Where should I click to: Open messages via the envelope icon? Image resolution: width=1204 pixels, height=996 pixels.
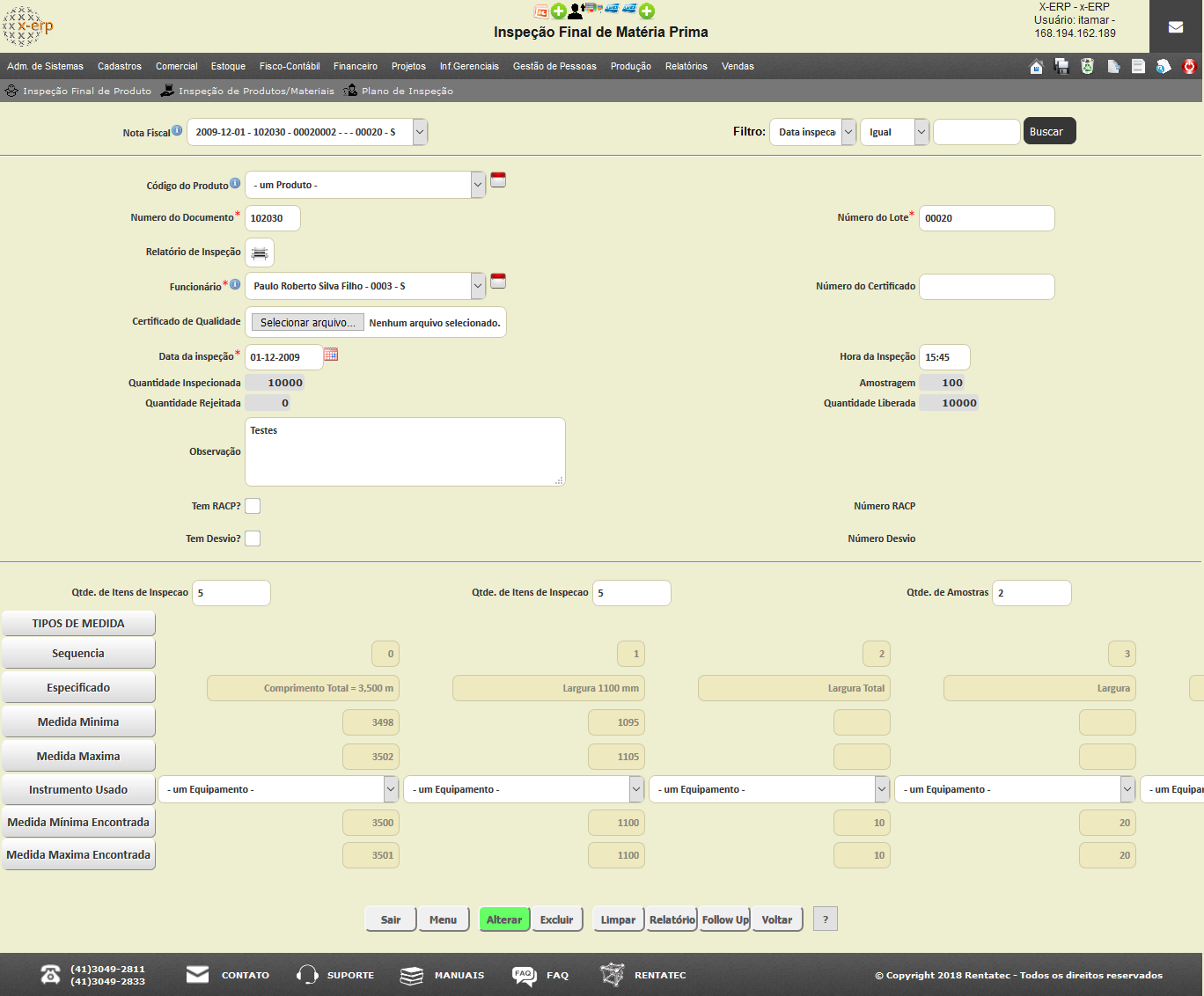(x=1176, y=27)
